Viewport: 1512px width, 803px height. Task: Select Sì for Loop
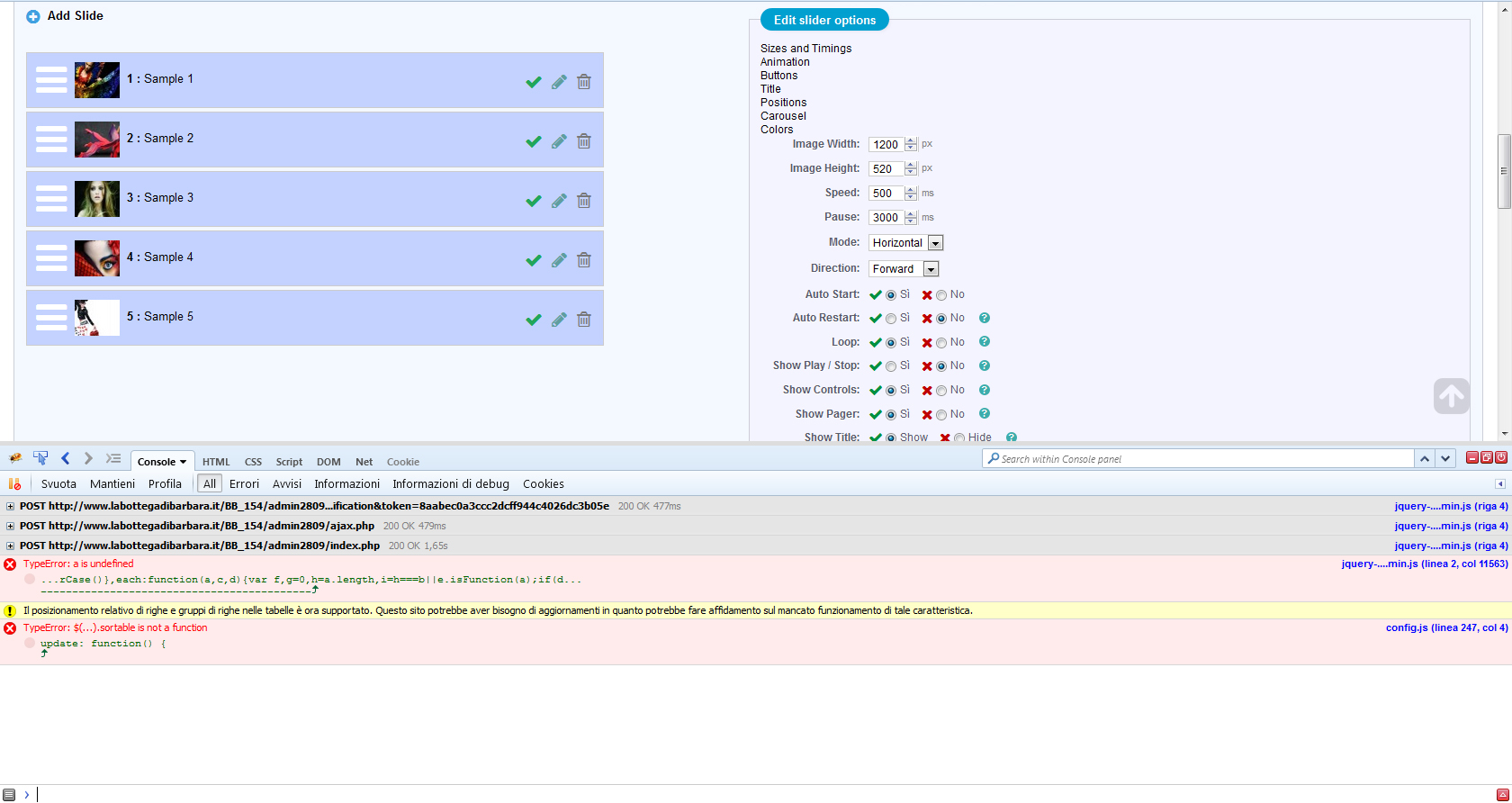click(891, 343)
